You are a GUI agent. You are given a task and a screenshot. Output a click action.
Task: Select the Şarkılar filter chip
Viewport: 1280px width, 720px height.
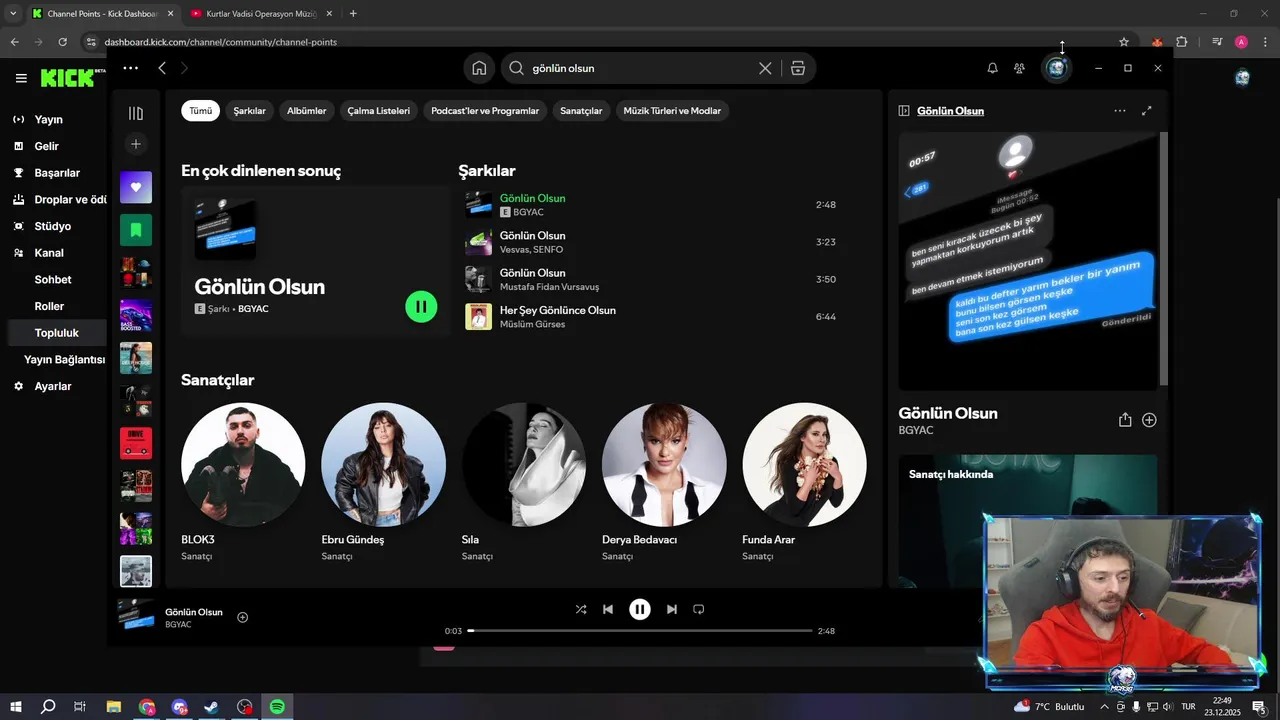pyautogui.click(x=250, y=111)
